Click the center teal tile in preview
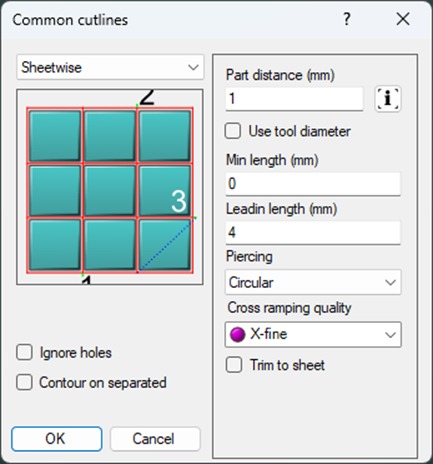 110,190
